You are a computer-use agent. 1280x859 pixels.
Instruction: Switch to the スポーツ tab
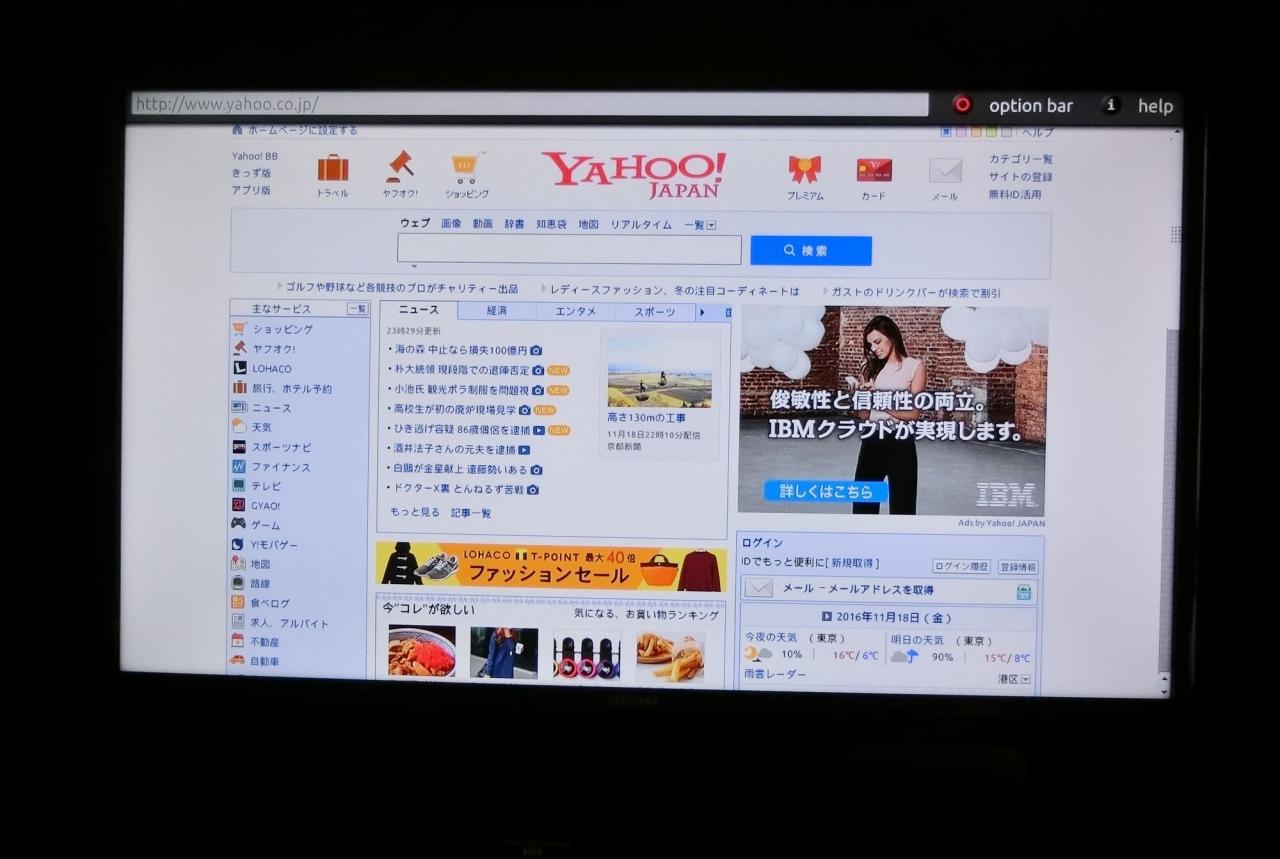(x=655, y=312)
